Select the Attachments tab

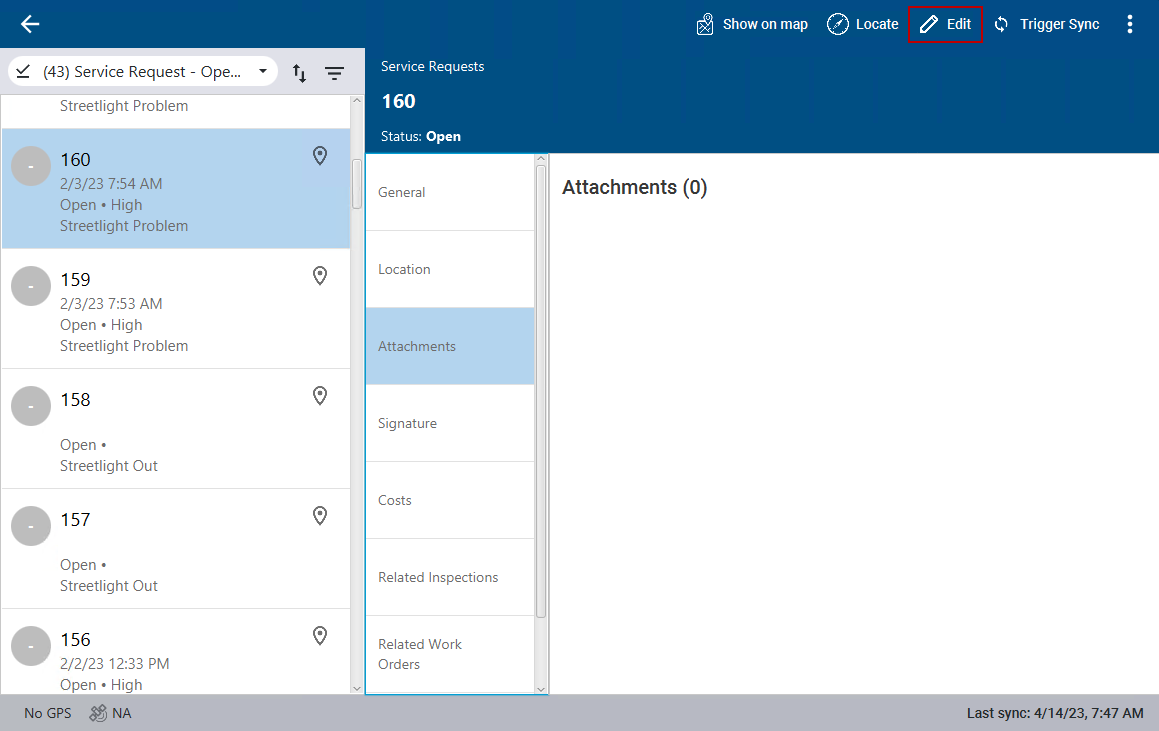(x=450, y=346)
